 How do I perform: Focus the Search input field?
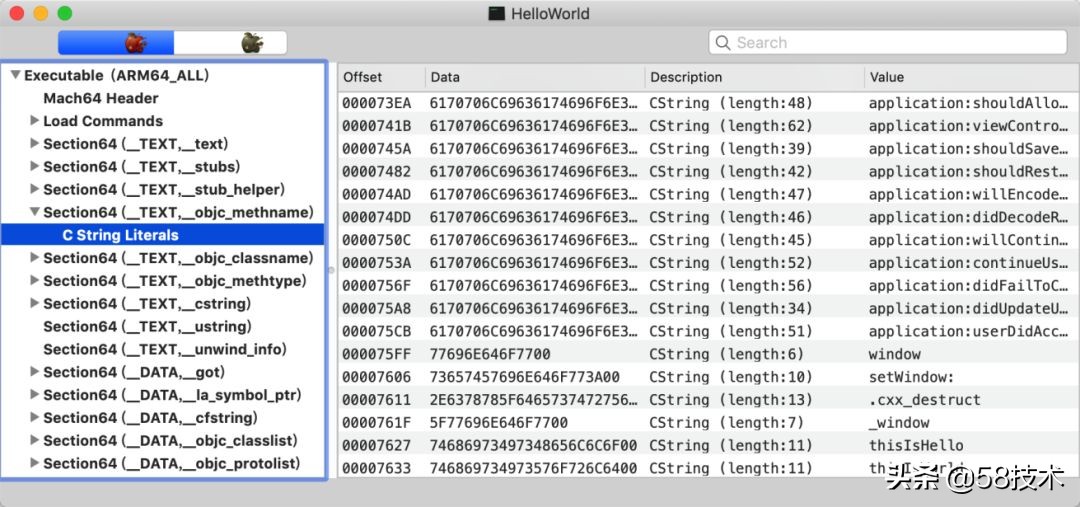click(888, 43)
